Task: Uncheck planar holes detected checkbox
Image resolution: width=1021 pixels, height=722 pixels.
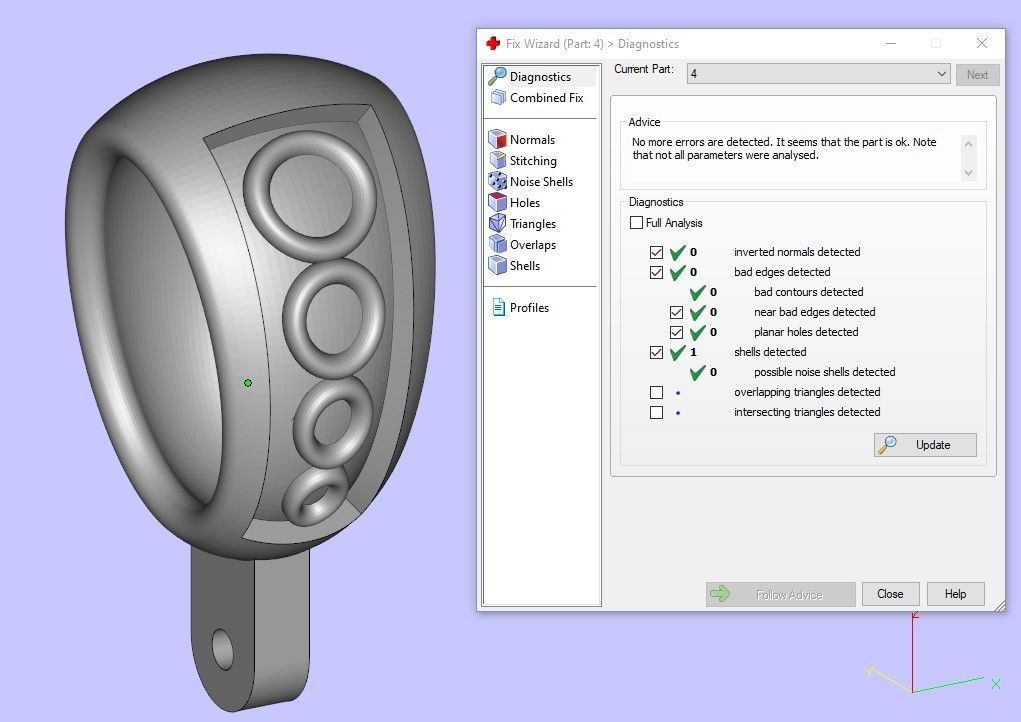Action: [x=677, y=333]
